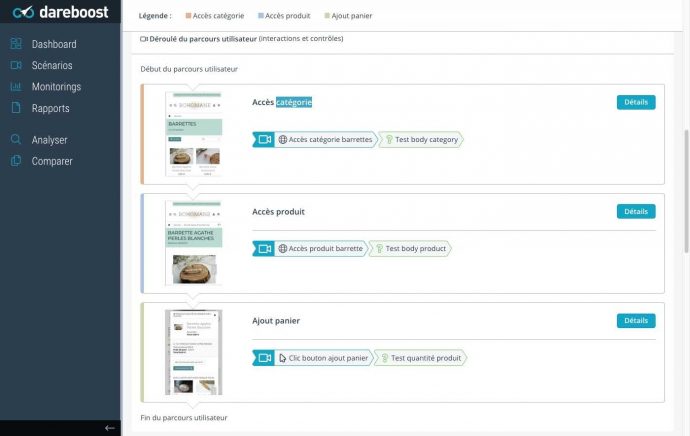Go to the Monitorings section
Image resolution: width=690 pixels, height=436 pixels.
pyautogui.click(x=56, y=87)
